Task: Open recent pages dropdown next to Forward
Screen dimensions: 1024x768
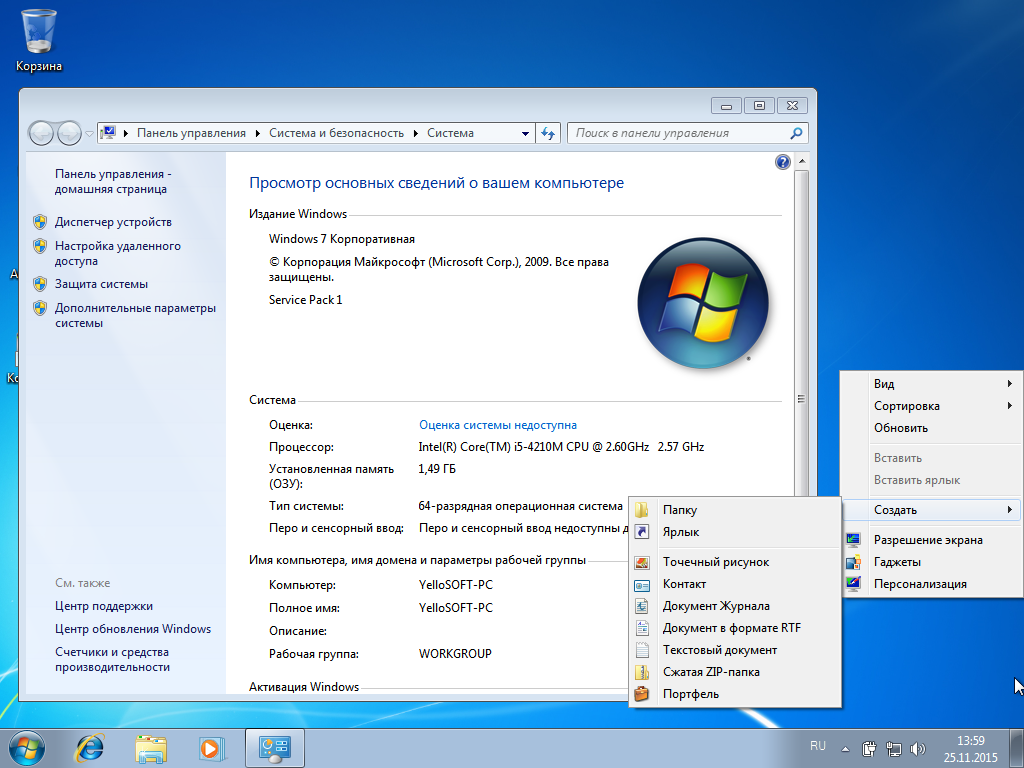Action: [x=89, y=134]
